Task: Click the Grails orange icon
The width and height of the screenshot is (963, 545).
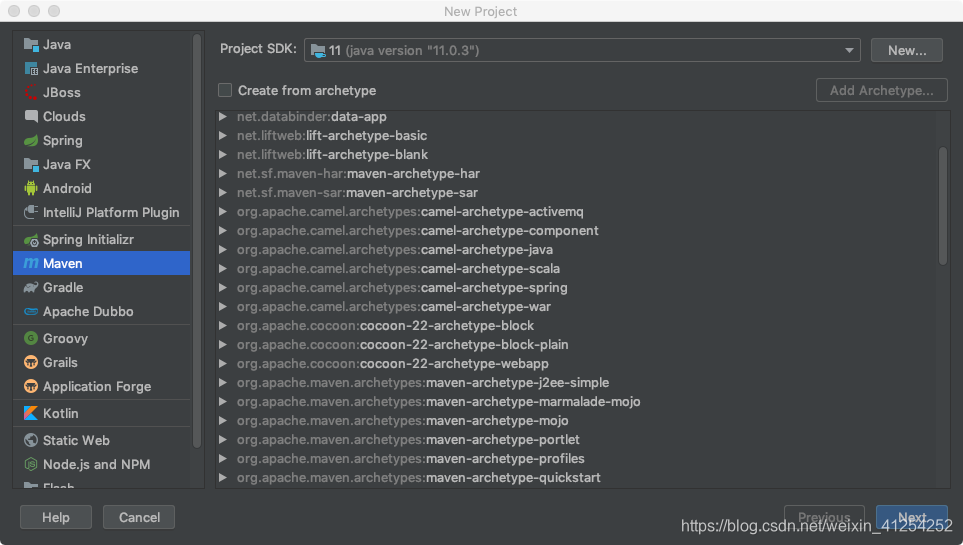Action: [31, 363]
